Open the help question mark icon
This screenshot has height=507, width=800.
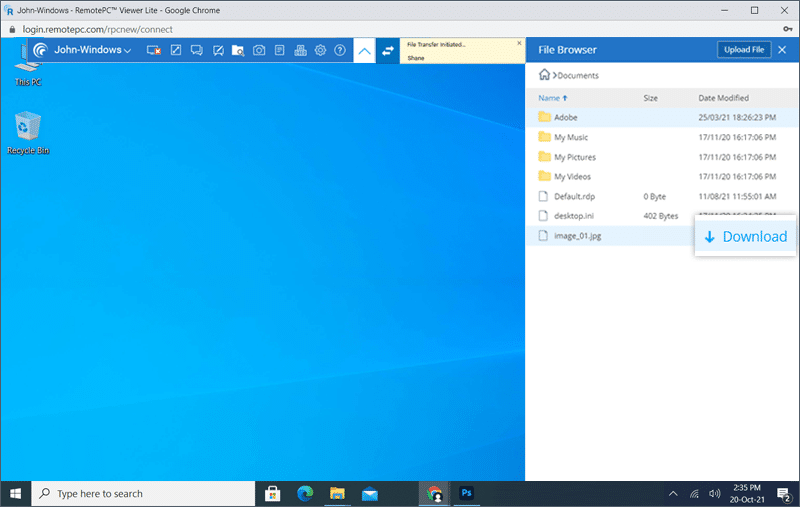[340, 50]
